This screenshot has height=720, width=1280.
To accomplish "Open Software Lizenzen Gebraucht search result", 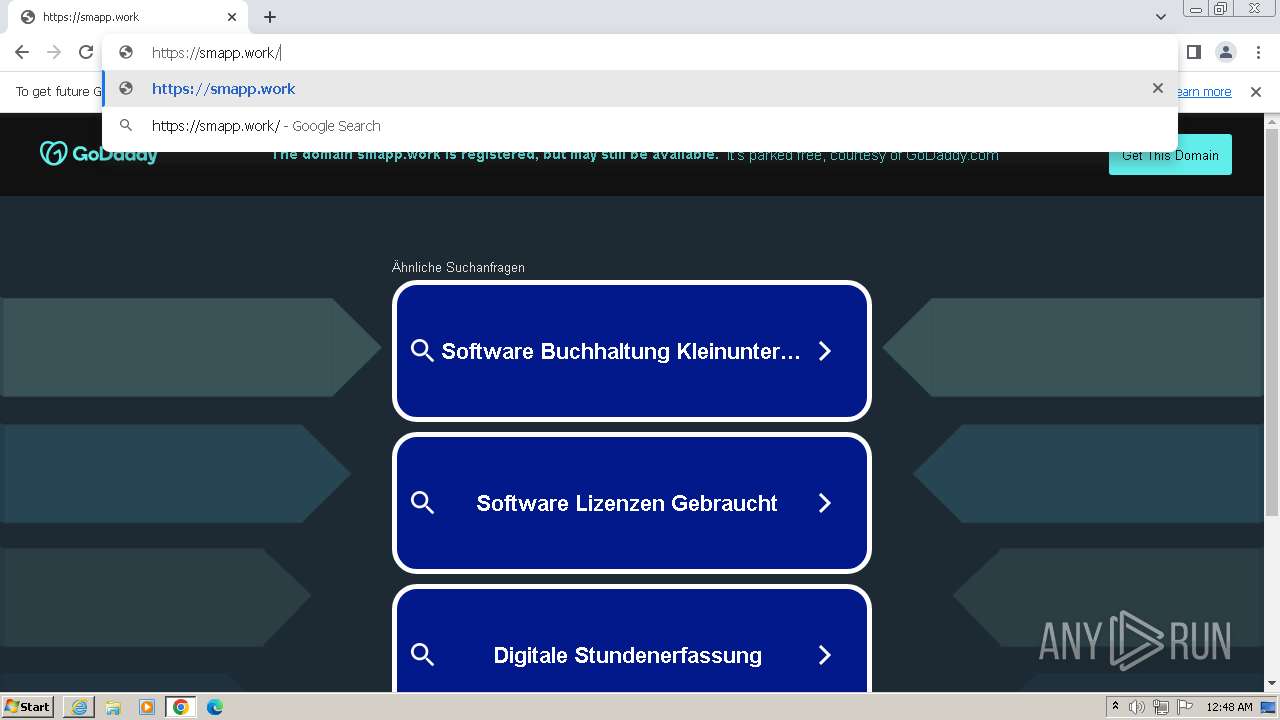I will click(632, 503).
